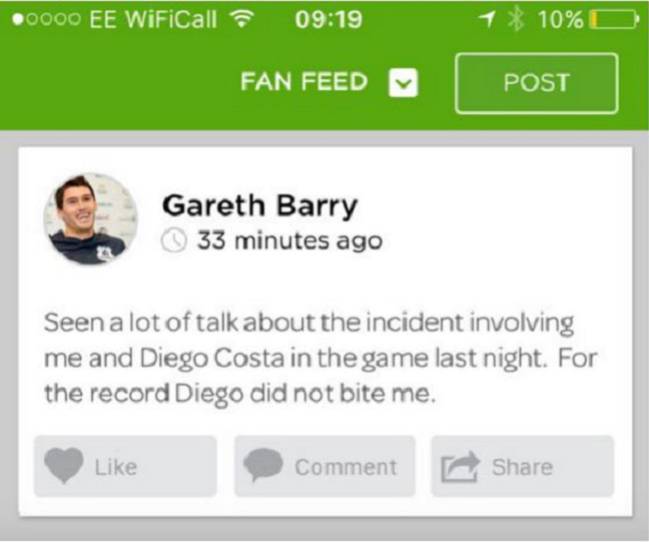Click the POST button
The width and height of the screenshot is (649, 542).
click(537, 83)
